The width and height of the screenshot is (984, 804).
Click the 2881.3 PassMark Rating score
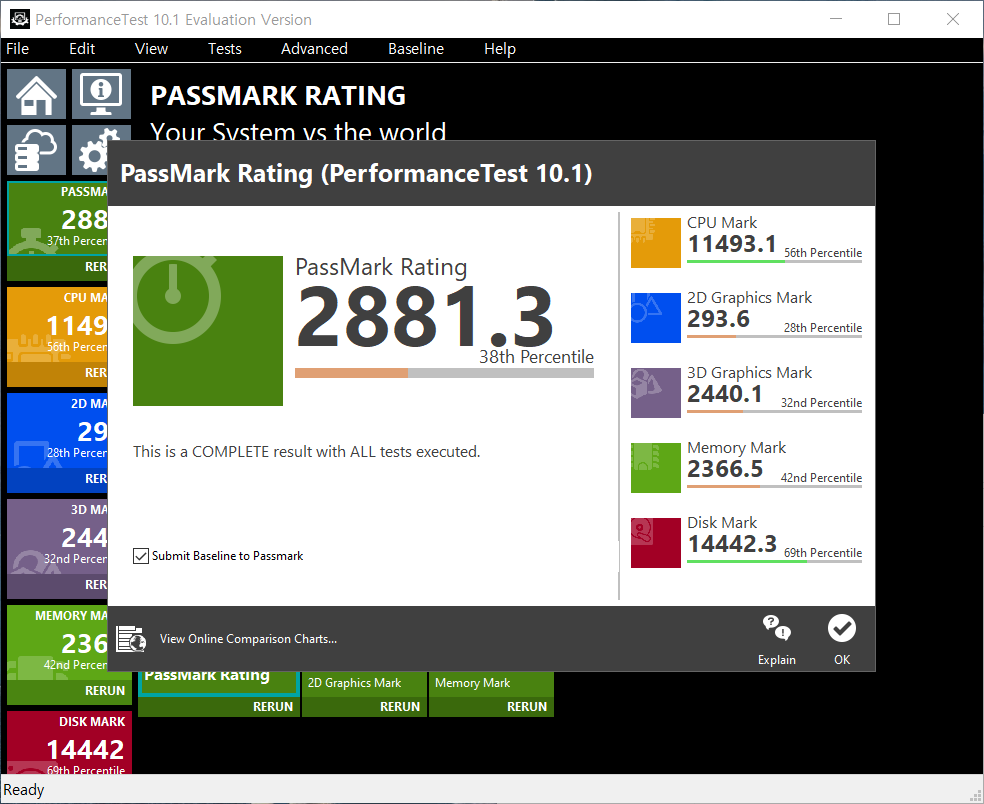[425, 317]
